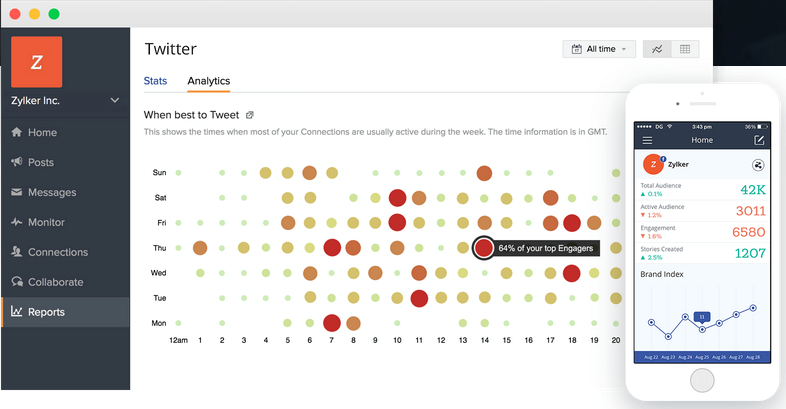Image resolution: width=786 pixels, height=409 pixels.
Task: Click the Monday 7 red dot
Action: click(332, 323)
